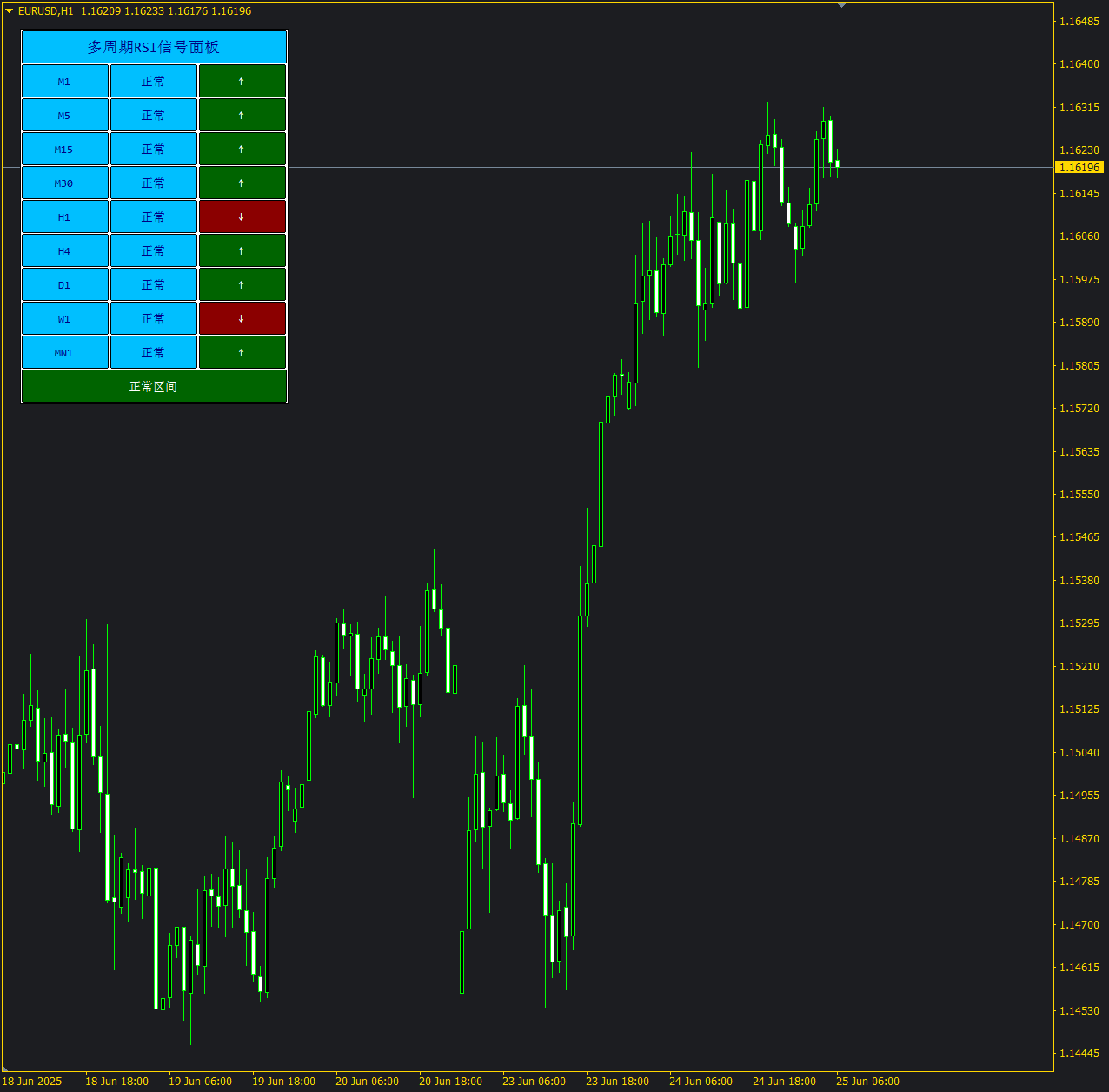Image resolution: width=1109 pixels, height=1092 pixels.
Task: Select the H1 timeframe button
Action: click(x=65, y=216)
